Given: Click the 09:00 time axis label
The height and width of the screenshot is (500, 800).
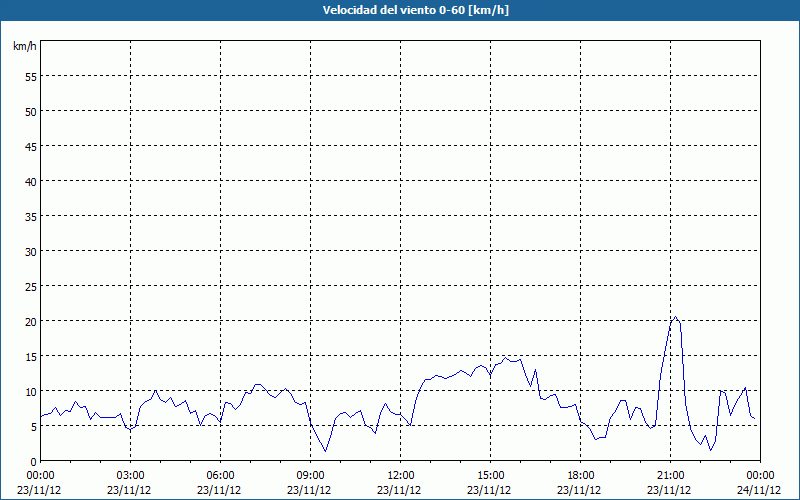Looking at the screenshot, I should coord(310,476).
